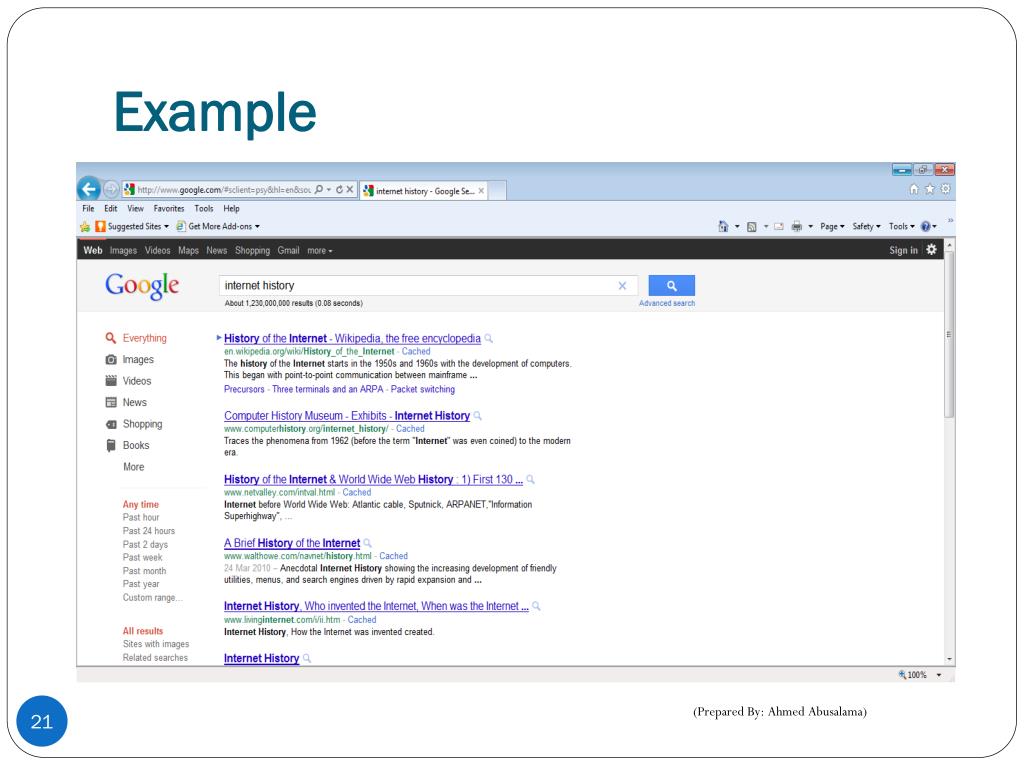Click the Stop X icon in the address bar
The height and width of the screenshot is (768, 1024).
pyautogui.click(x=349, y=189)
